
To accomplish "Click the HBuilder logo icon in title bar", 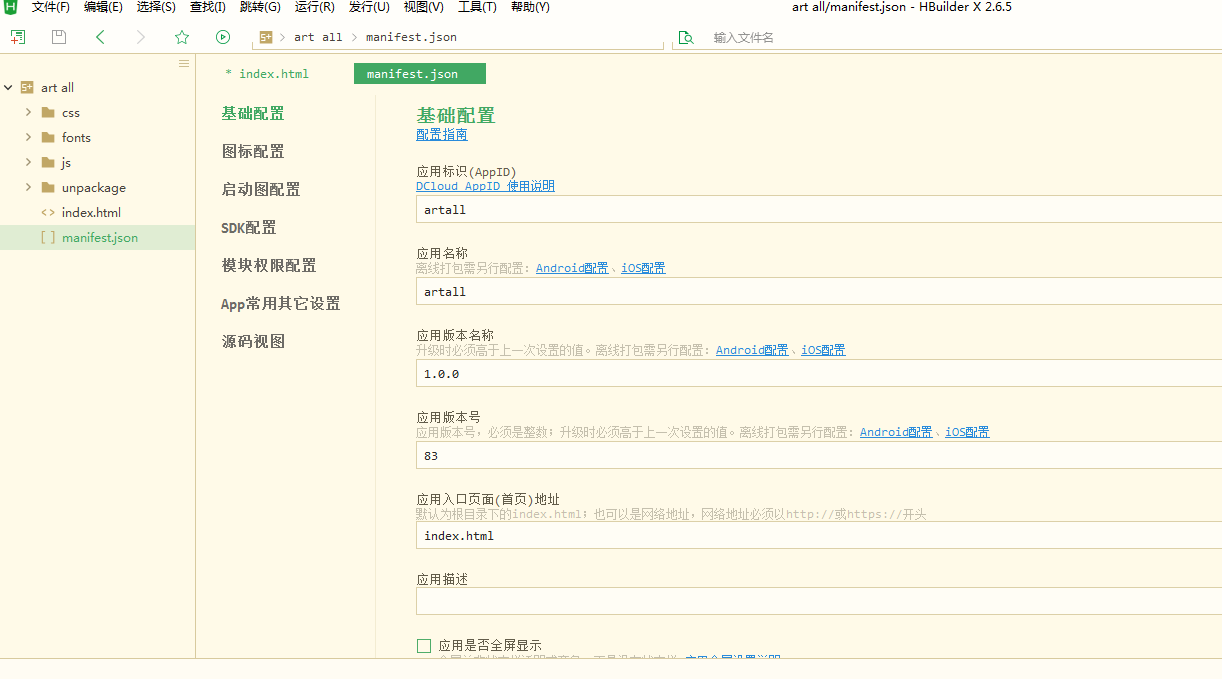I will 10,7.
